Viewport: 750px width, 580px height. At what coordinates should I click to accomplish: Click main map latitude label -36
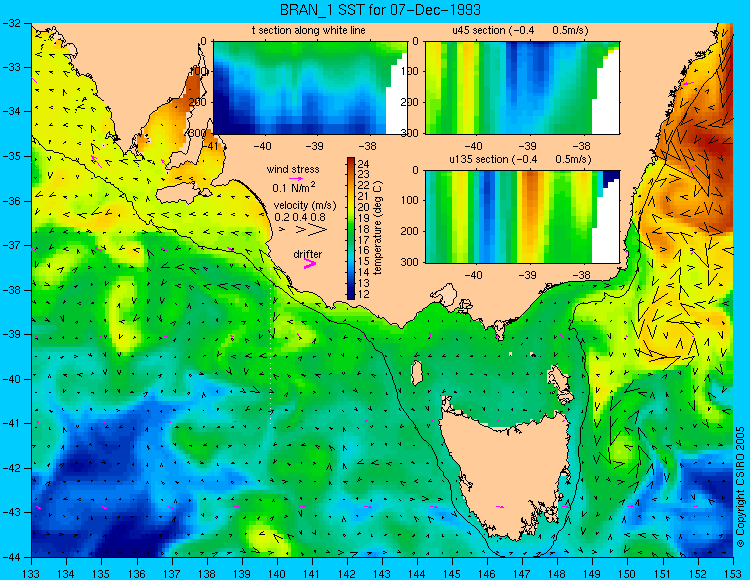(11, 201)
